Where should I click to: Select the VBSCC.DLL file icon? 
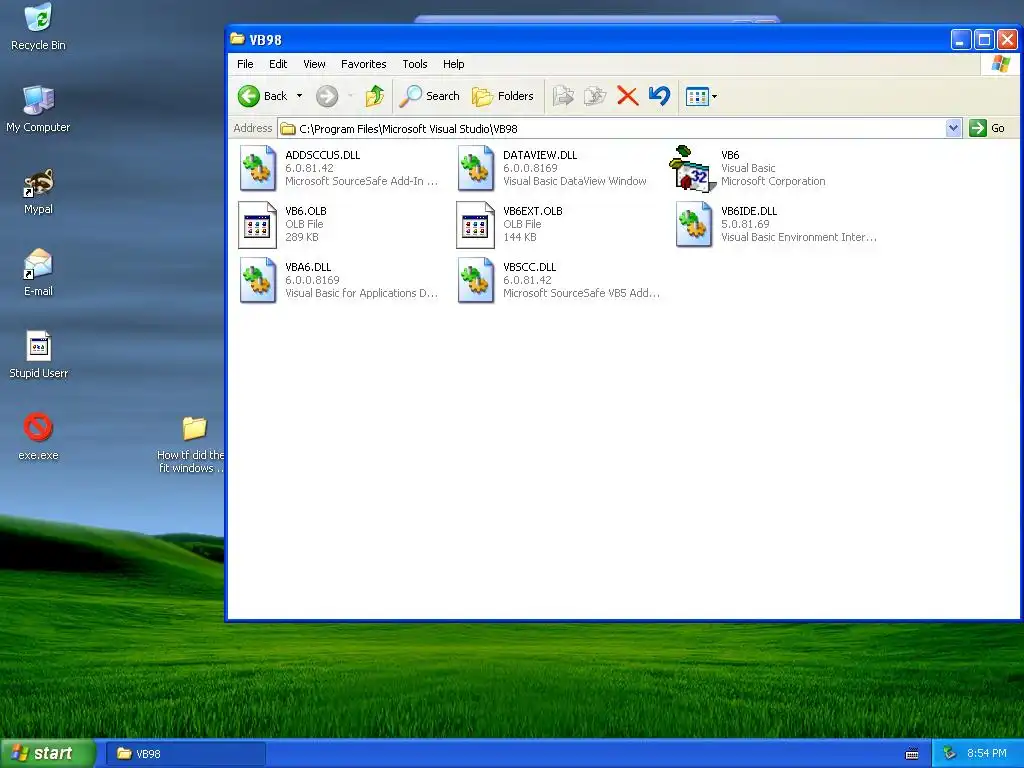click(x=475, y=280)
